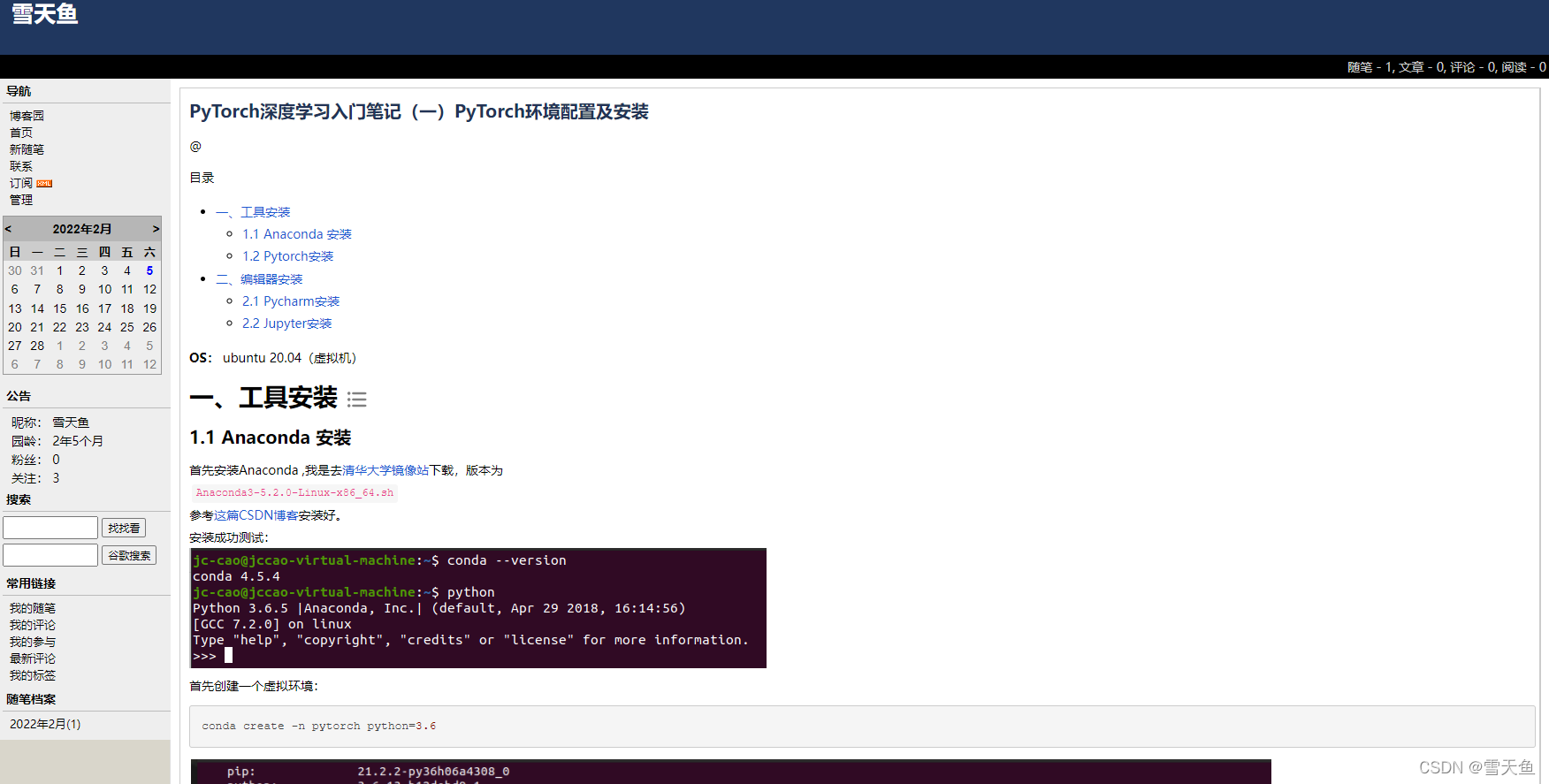The image size is (1549, 784).
Task: Open the 粉丝 count 0 link
Action: click(x=56, y=460)
